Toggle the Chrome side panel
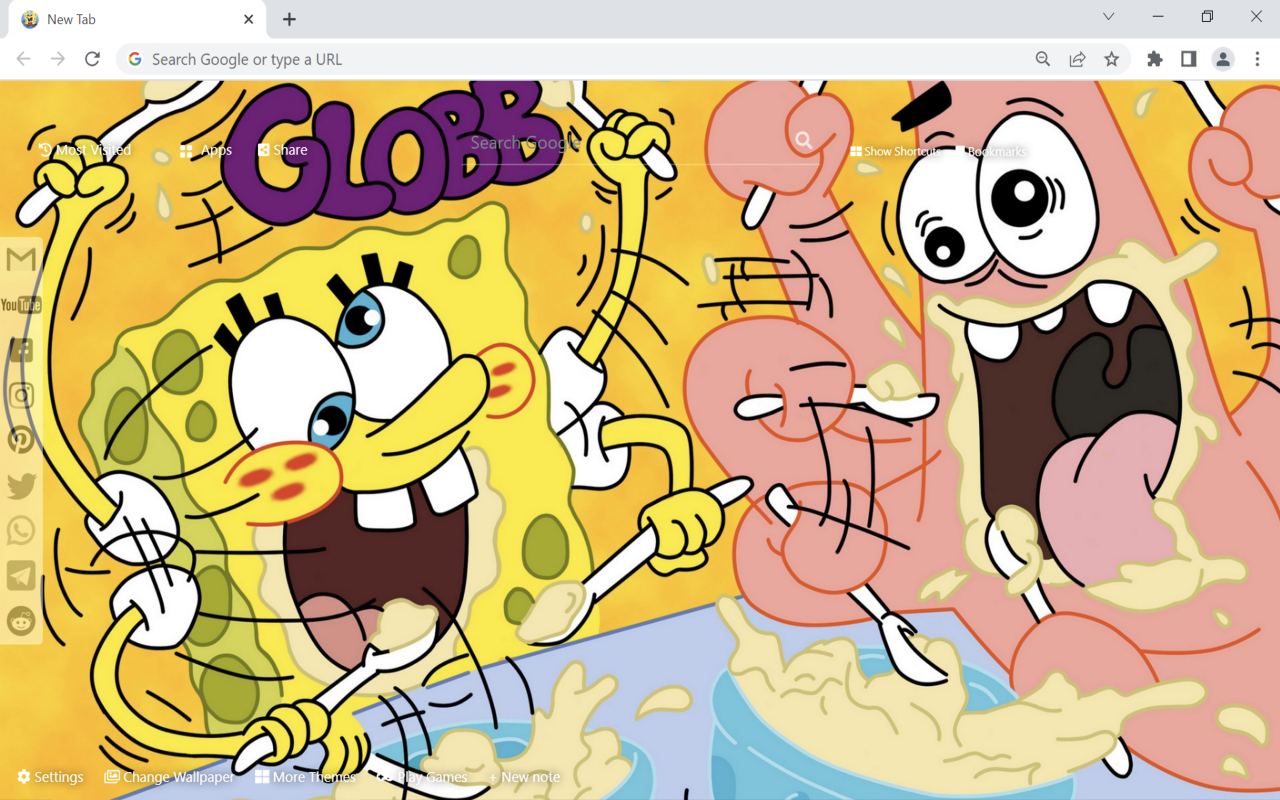This screenshot has height=800, width=1280. pyautogui.click(x=1188, y=59)
